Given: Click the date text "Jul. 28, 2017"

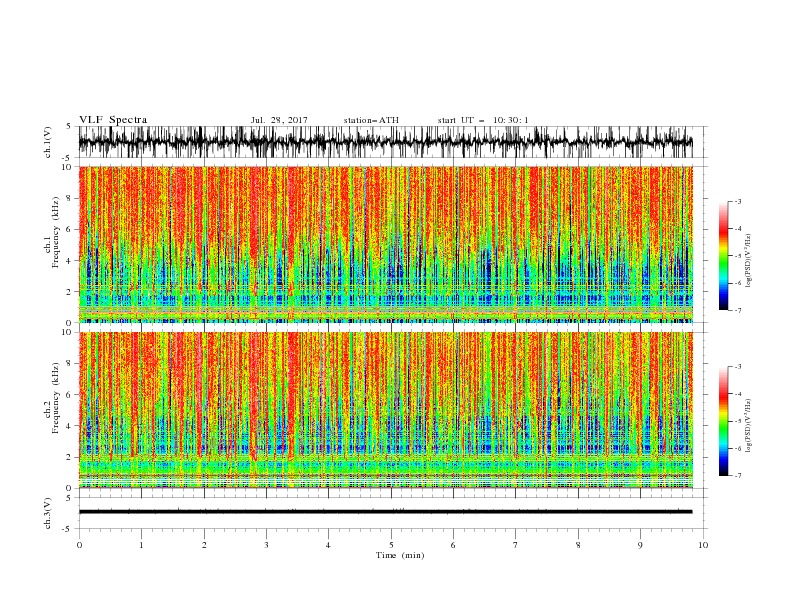Looking at the screenshot, I should [x=279, y=120].
